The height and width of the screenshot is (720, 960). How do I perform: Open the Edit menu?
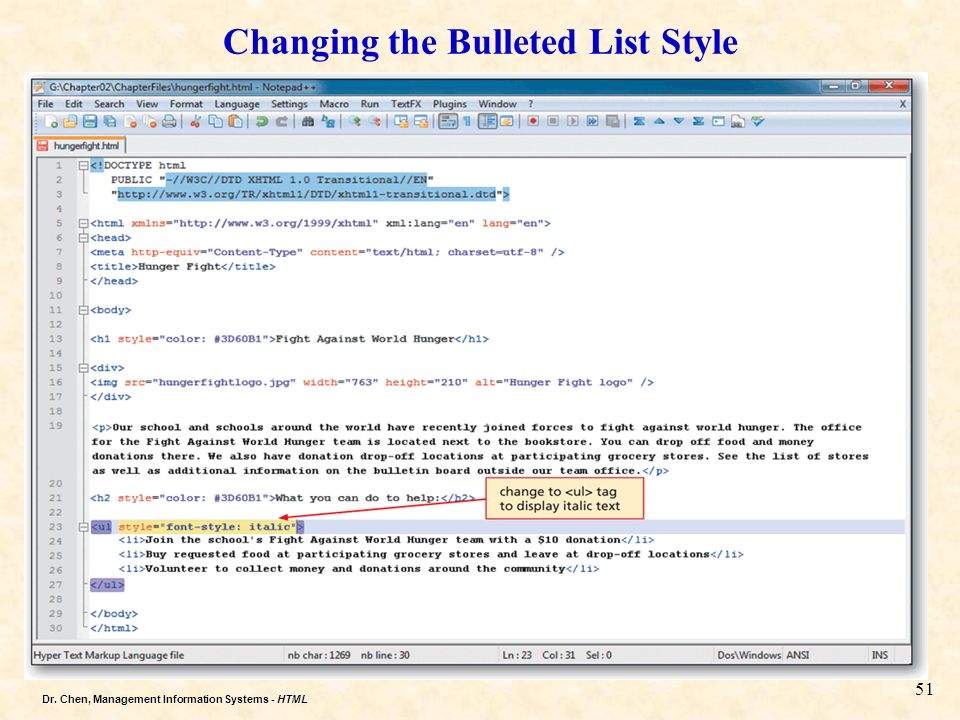(x=73, y=104)
